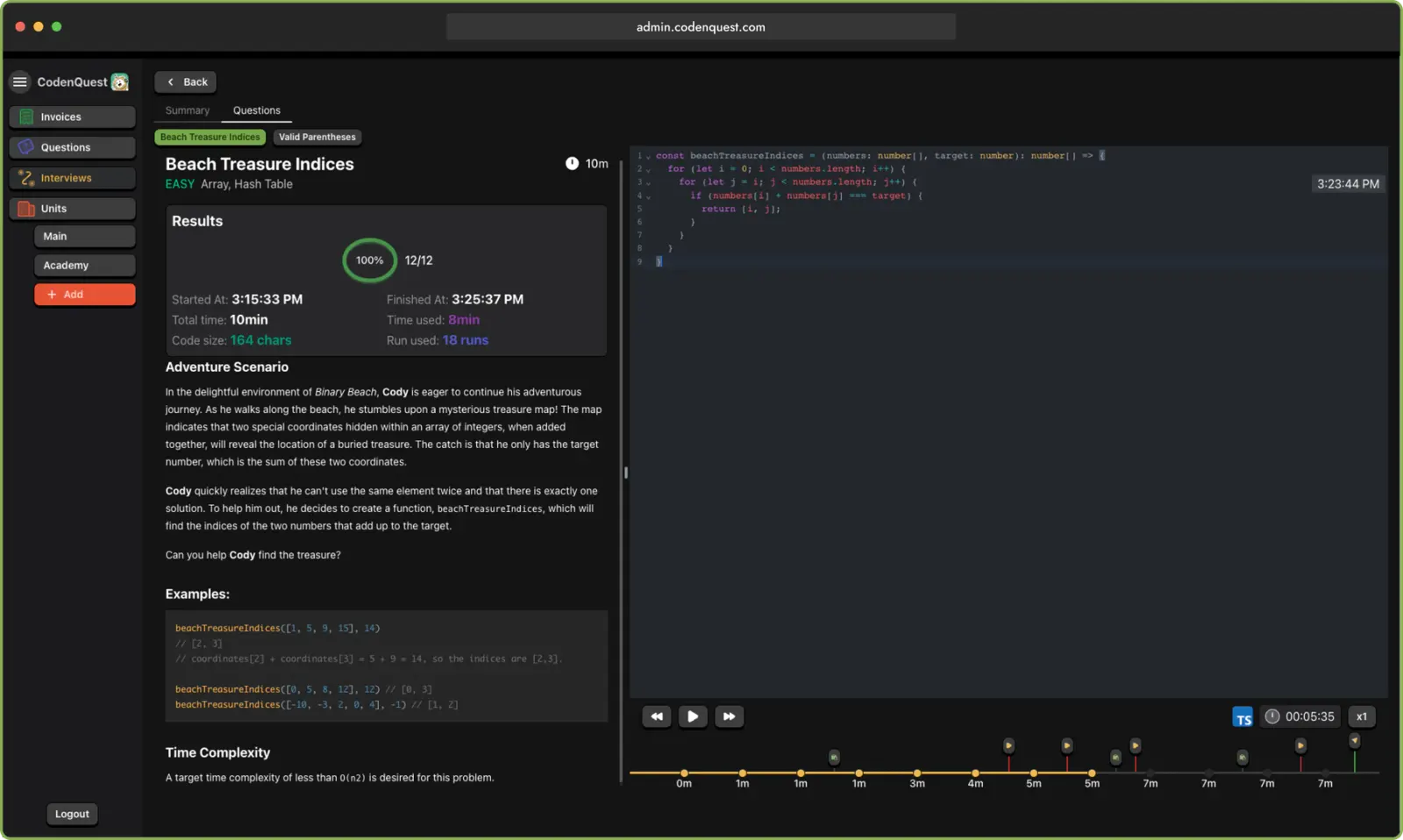The height and width of the screenshot is (840, 1403).
Task: Click the 8min time used value
Action: (464, 320)
